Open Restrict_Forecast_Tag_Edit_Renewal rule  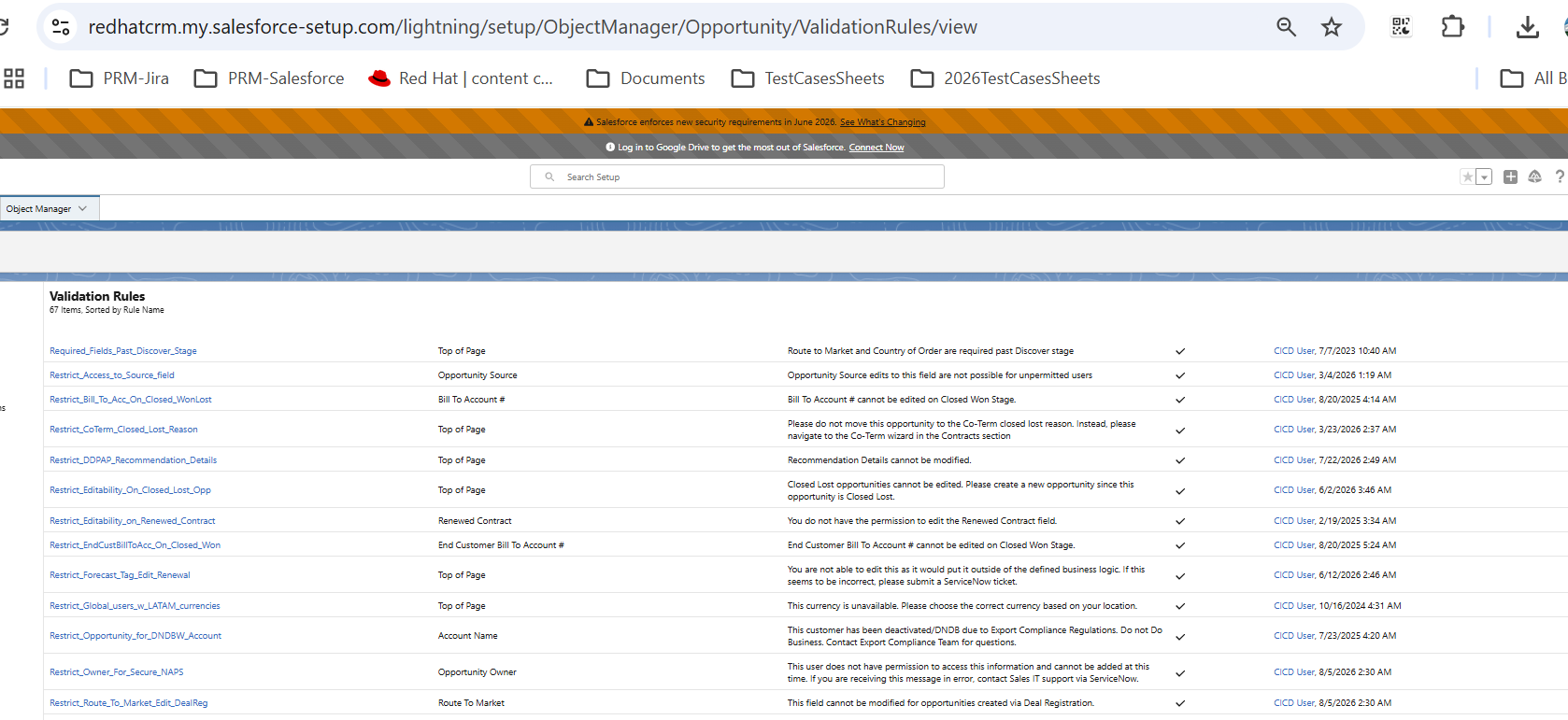coord(120,575)
